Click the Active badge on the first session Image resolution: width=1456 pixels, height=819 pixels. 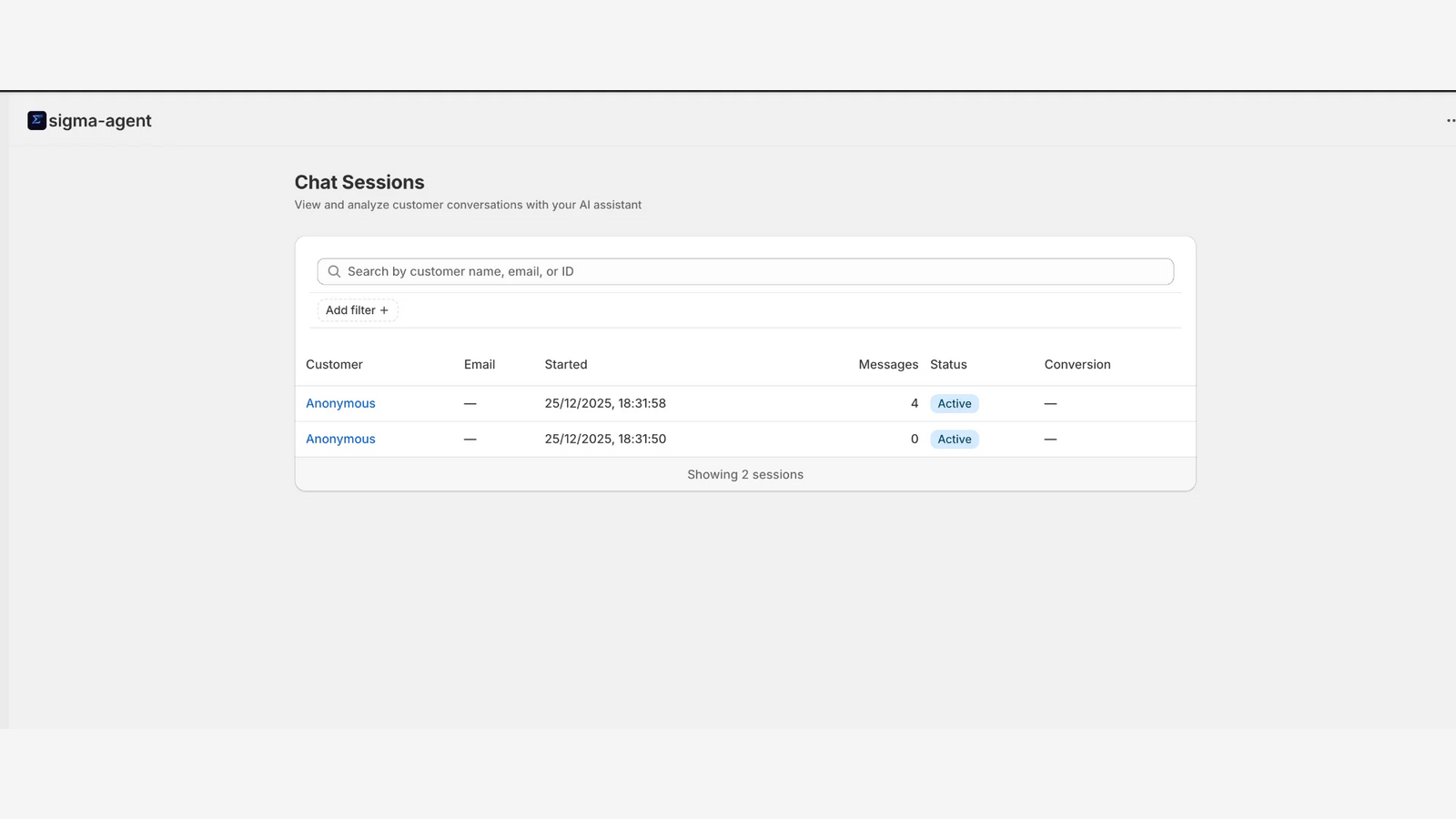point(954,403)
